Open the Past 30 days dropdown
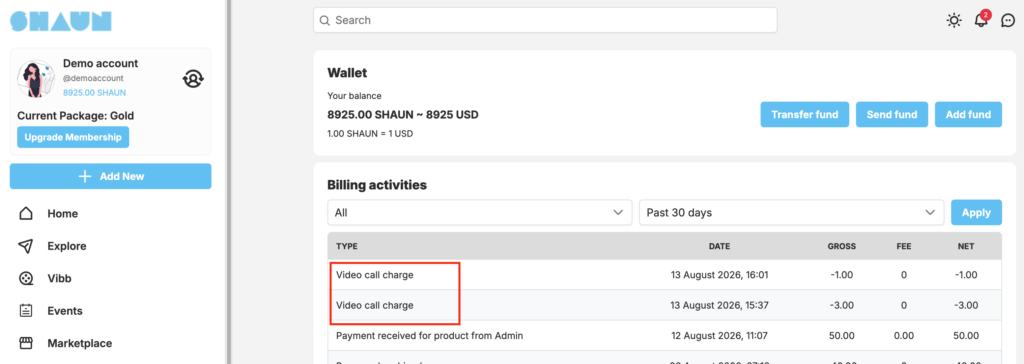 (792, 212)
